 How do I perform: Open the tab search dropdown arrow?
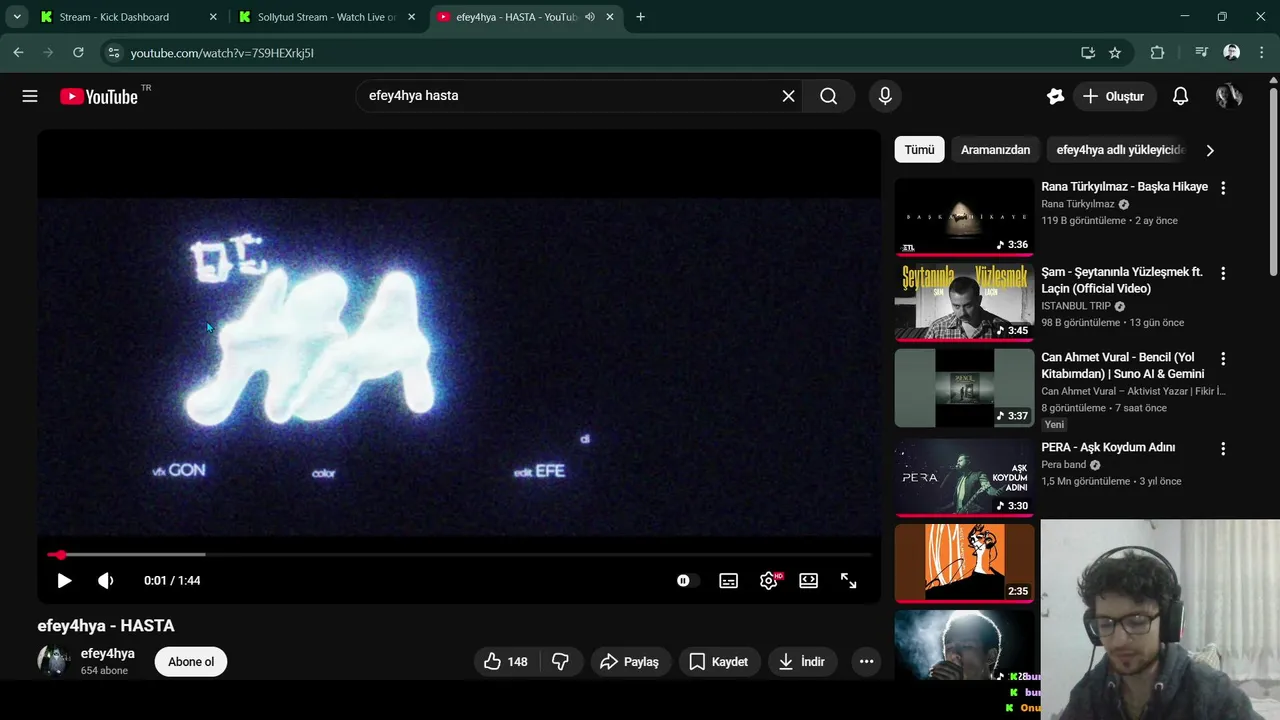17,17
